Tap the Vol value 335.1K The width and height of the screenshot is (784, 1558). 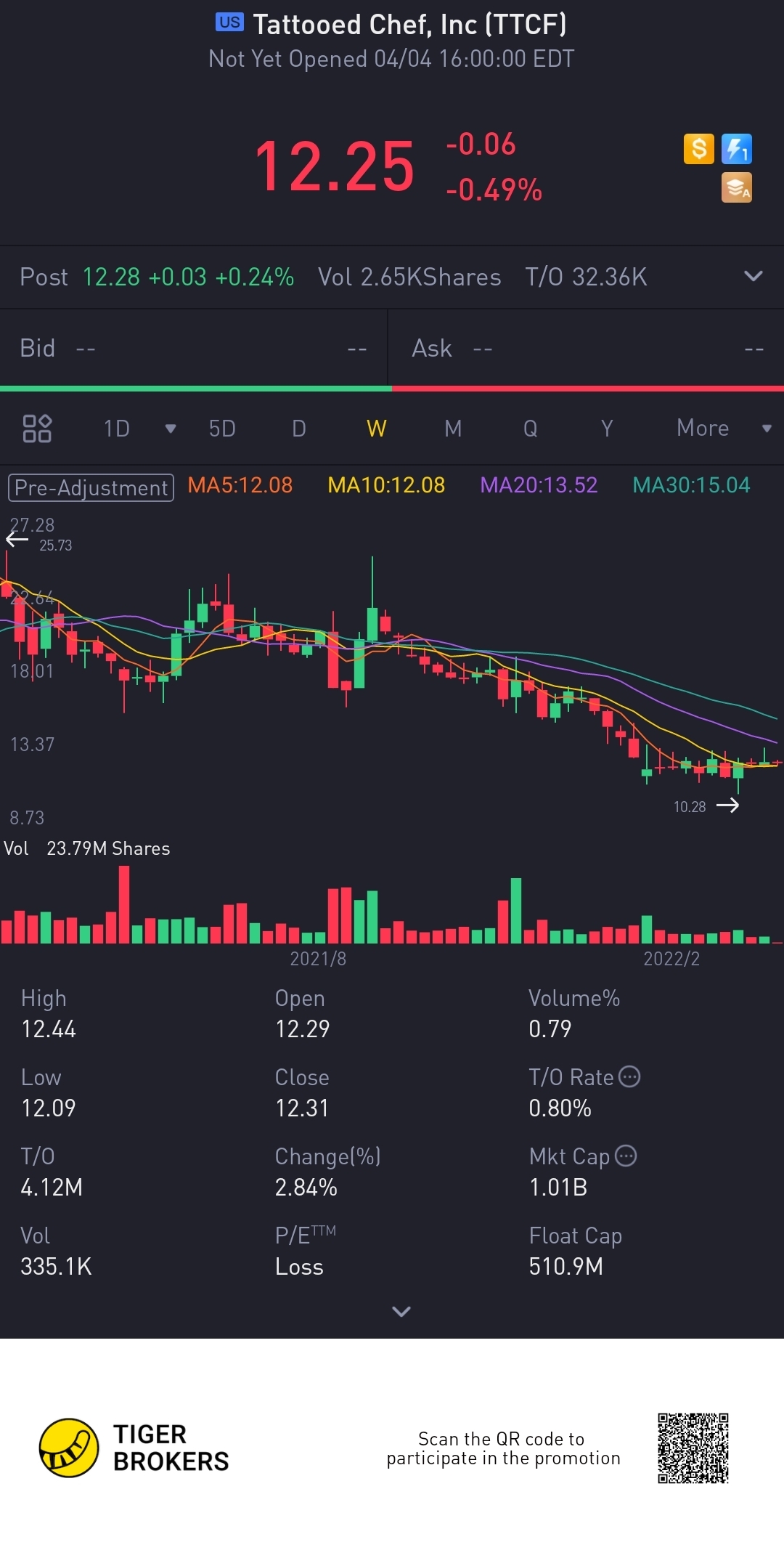click(56, 1267)
